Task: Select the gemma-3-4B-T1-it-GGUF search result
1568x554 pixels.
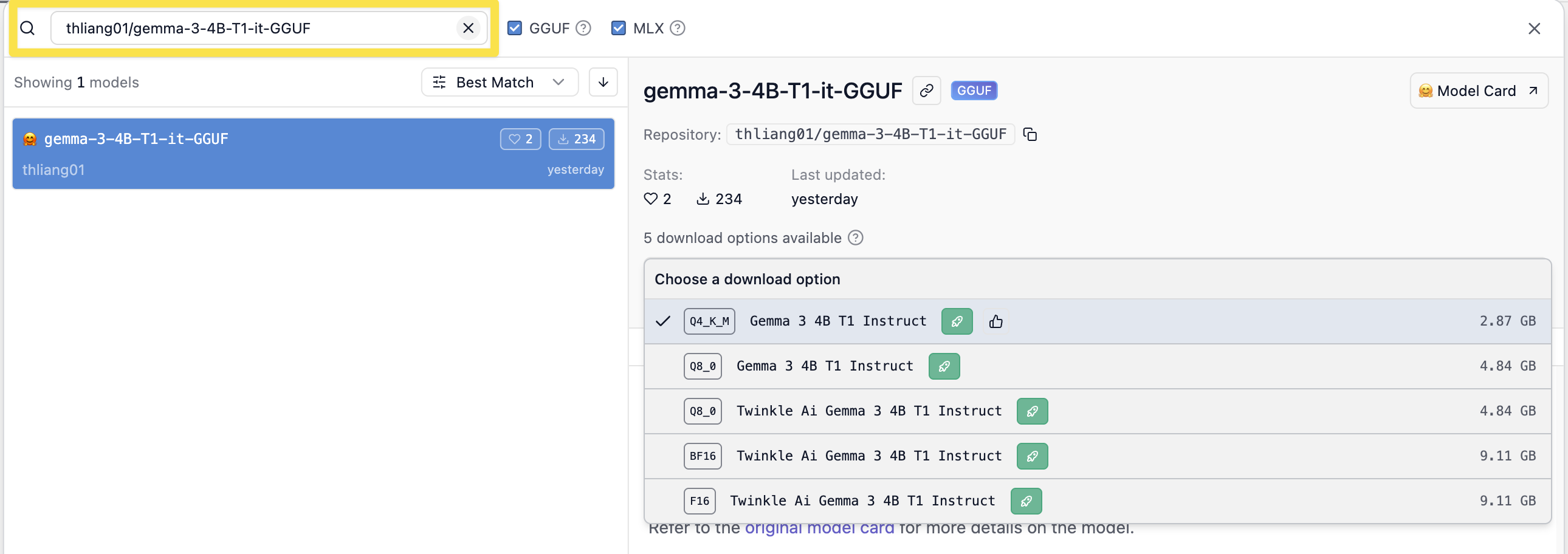Action: pos(313,154)
